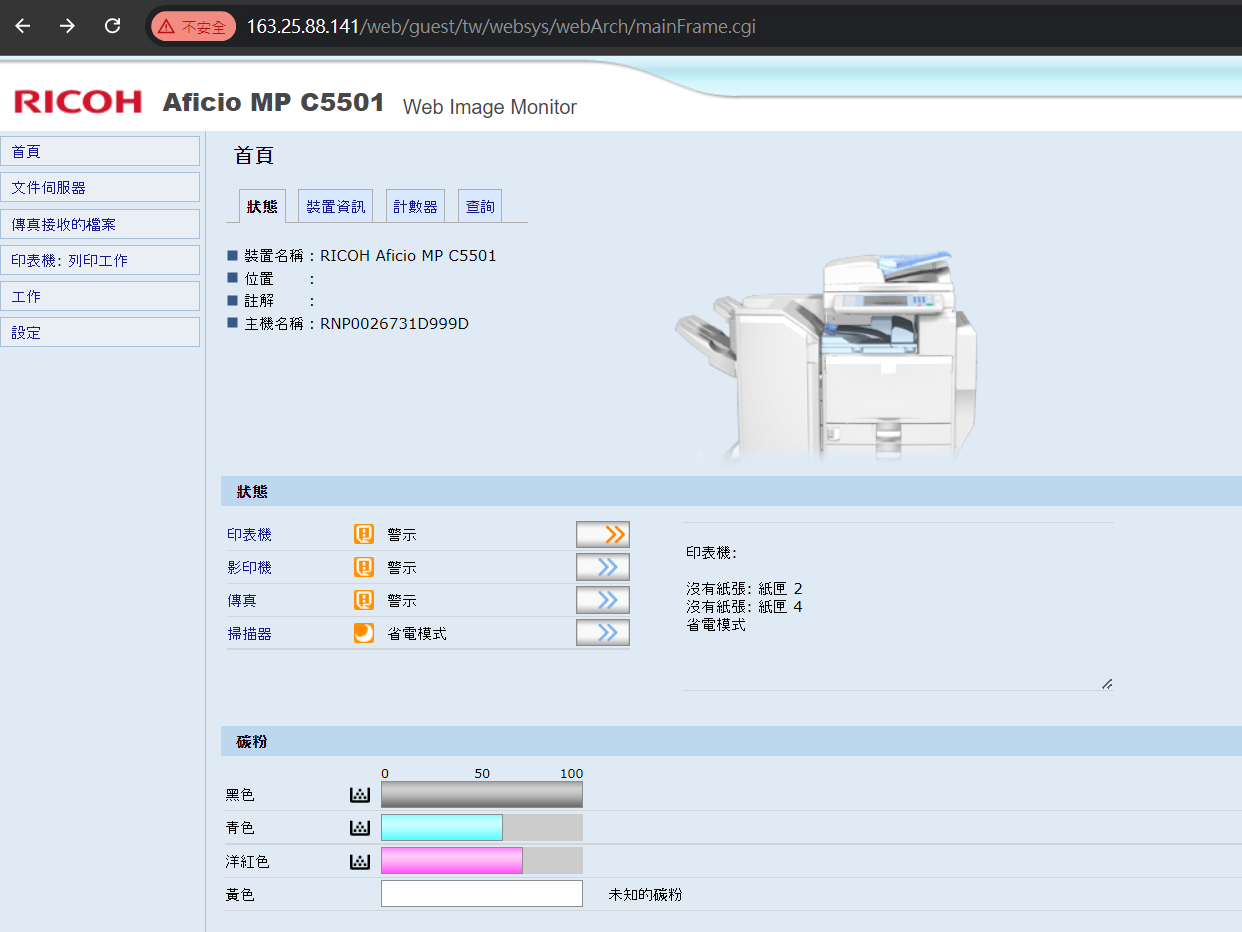
Task: Click the 掃描器 energy saver moon icon
Action: tap(364, 634)
